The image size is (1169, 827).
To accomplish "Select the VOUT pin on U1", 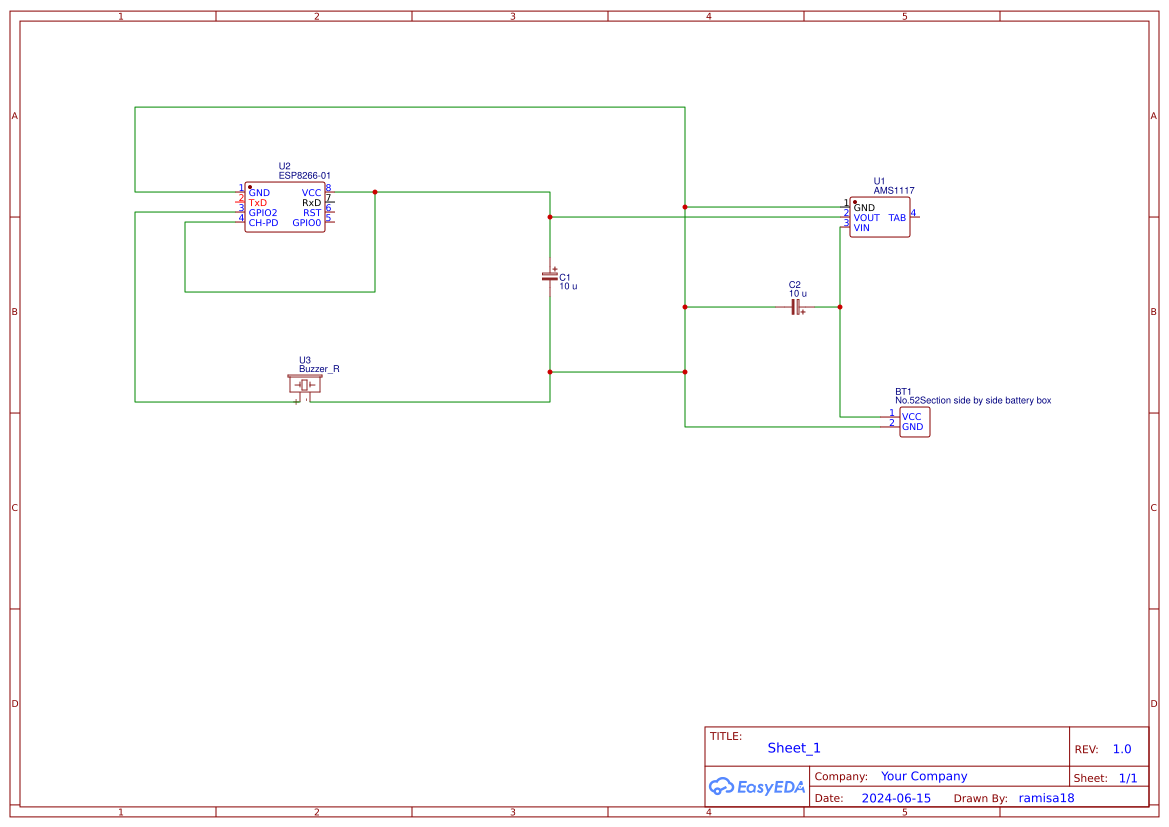I will [865, 217].
